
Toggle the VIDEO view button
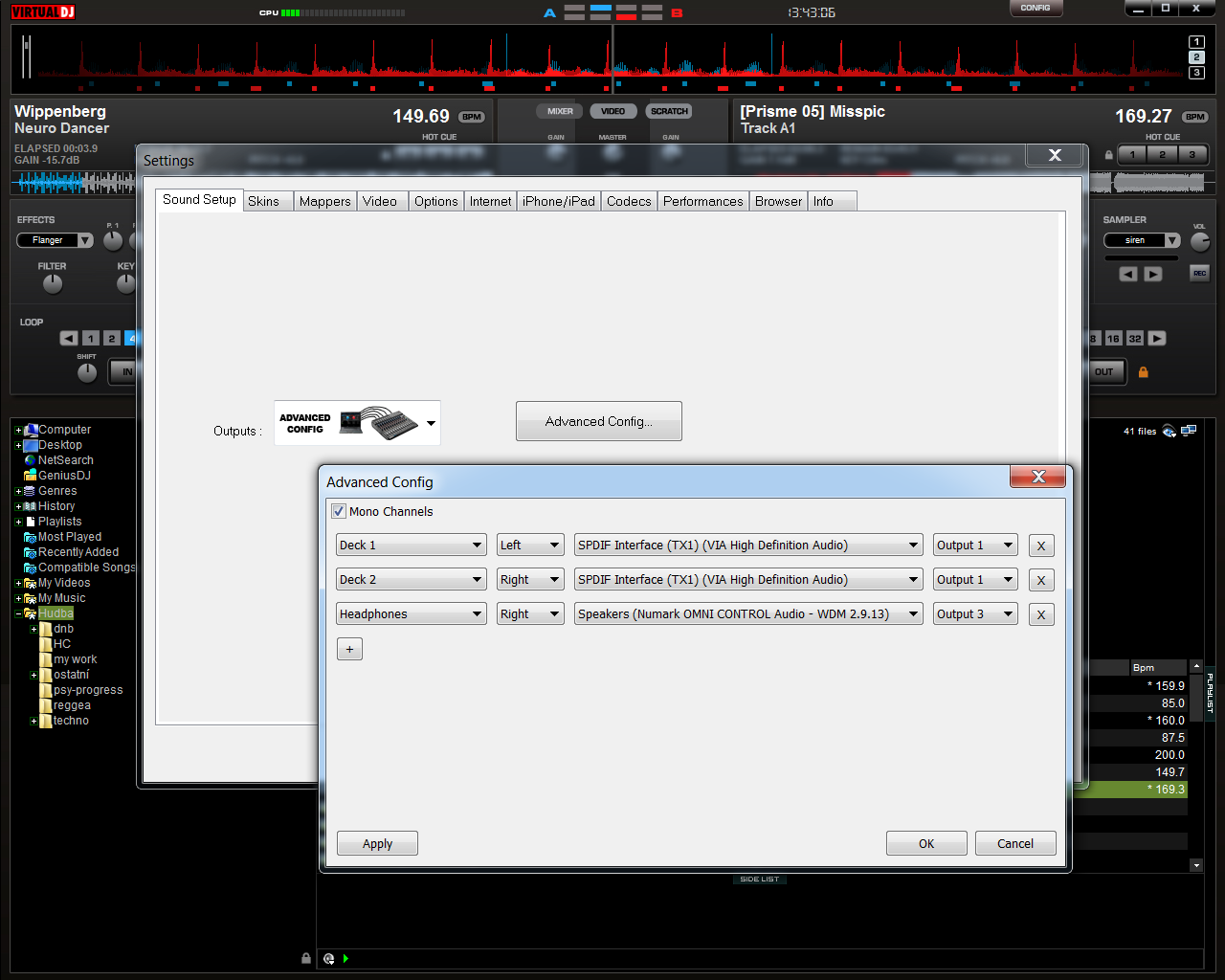pyautogui.click(x=612, y=112)
